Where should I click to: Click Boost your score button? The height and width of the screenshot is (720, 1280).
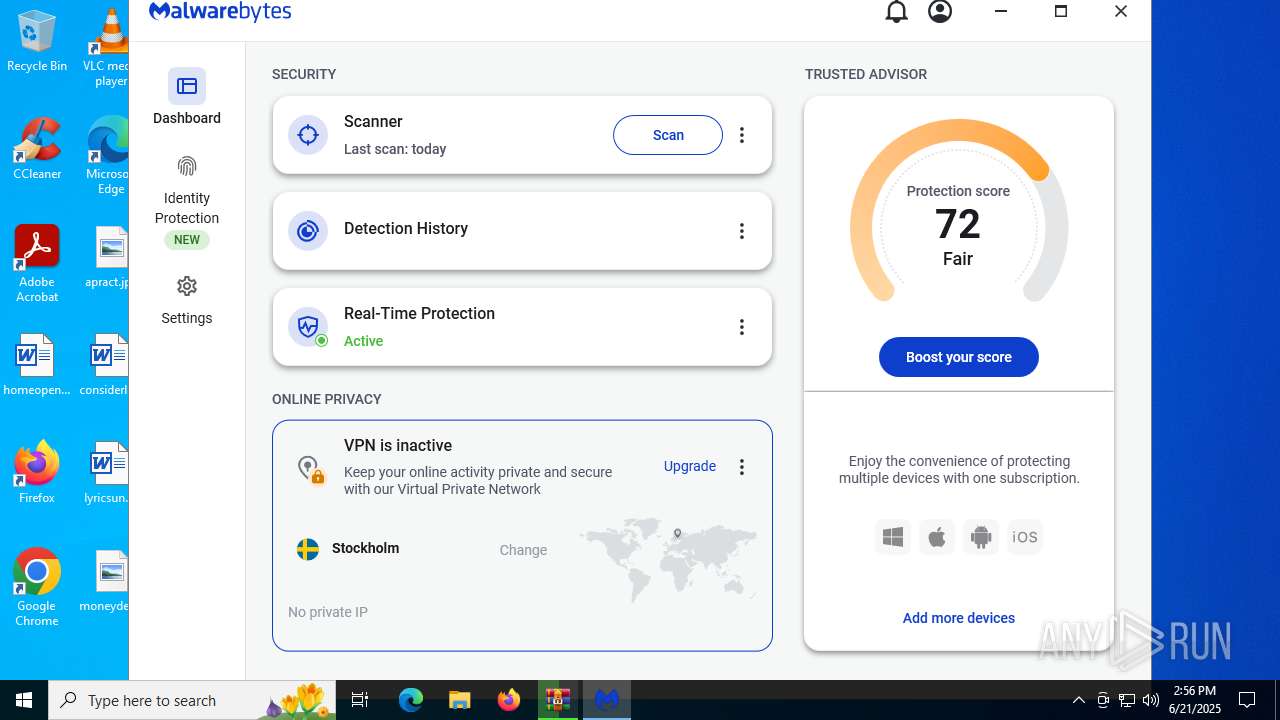tap(959, 357)
